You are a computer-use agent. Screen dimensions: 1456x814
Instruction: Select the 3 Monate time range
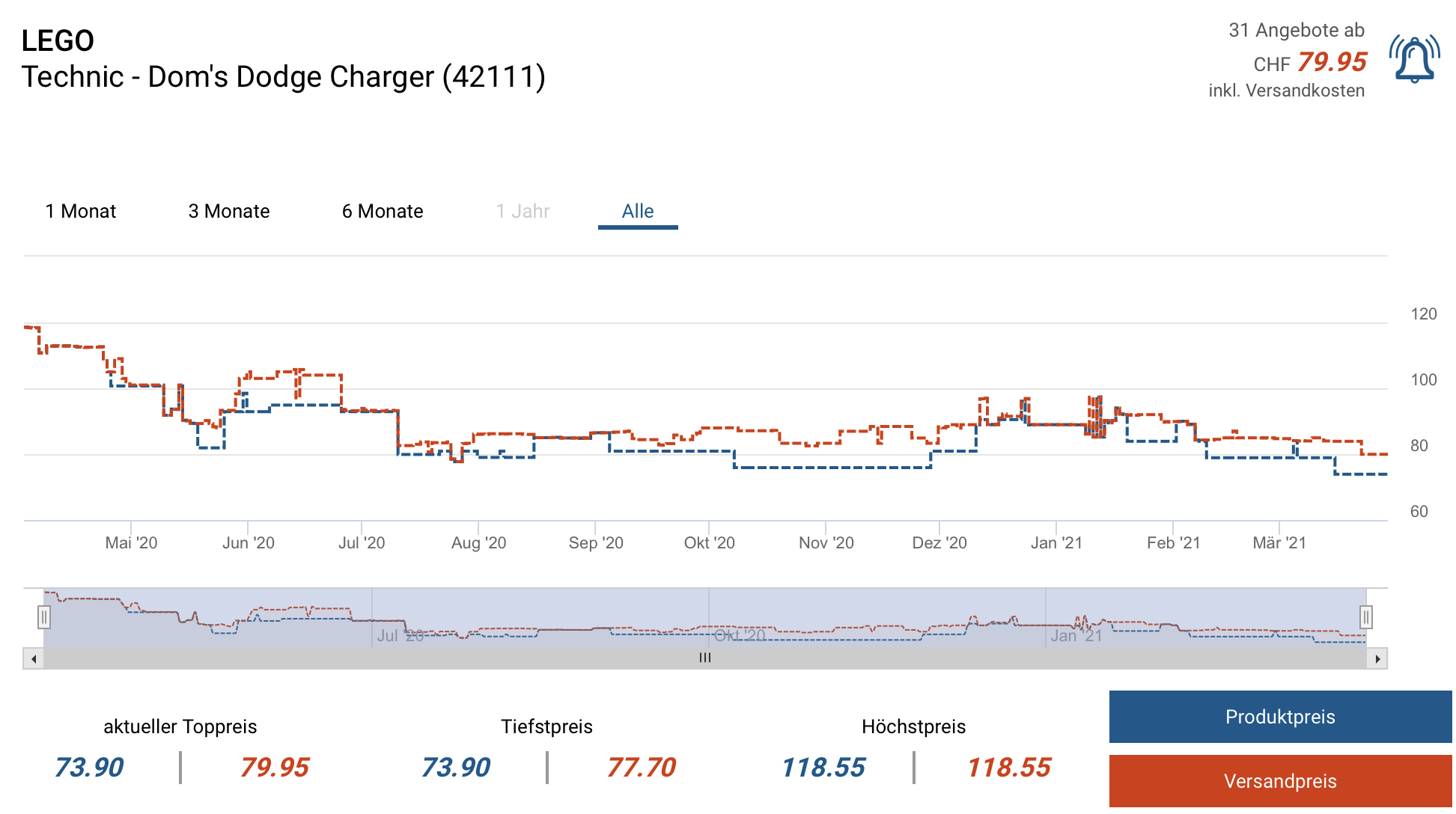tap(228, 212)
